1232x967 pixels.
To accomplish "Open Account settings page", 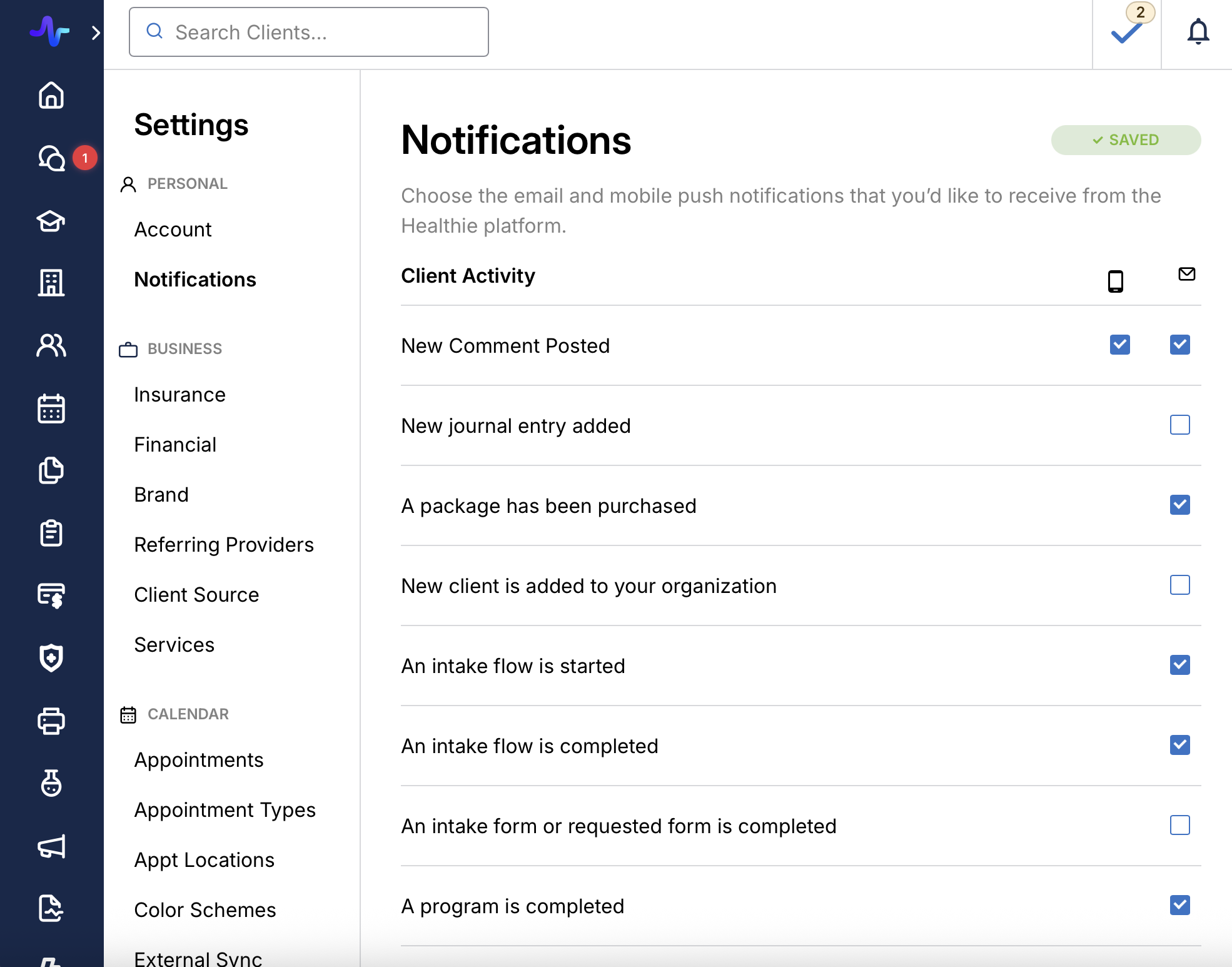I will coord(173,230).
